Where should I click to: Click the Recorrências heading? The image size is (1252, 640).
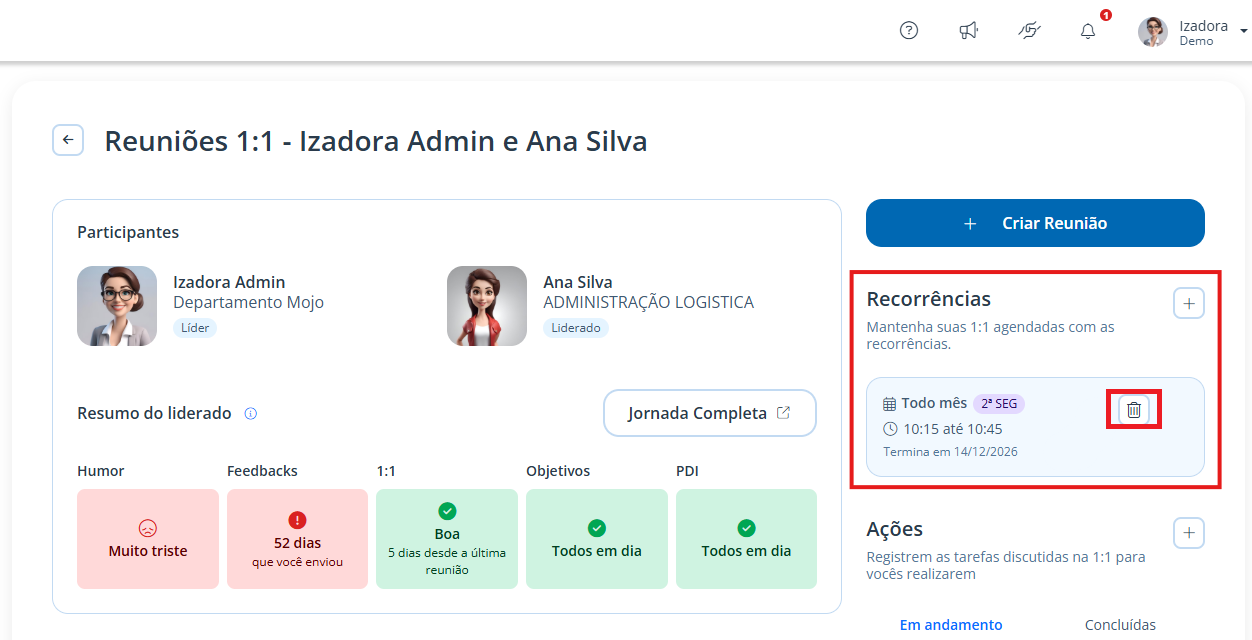tap(929, 299)
